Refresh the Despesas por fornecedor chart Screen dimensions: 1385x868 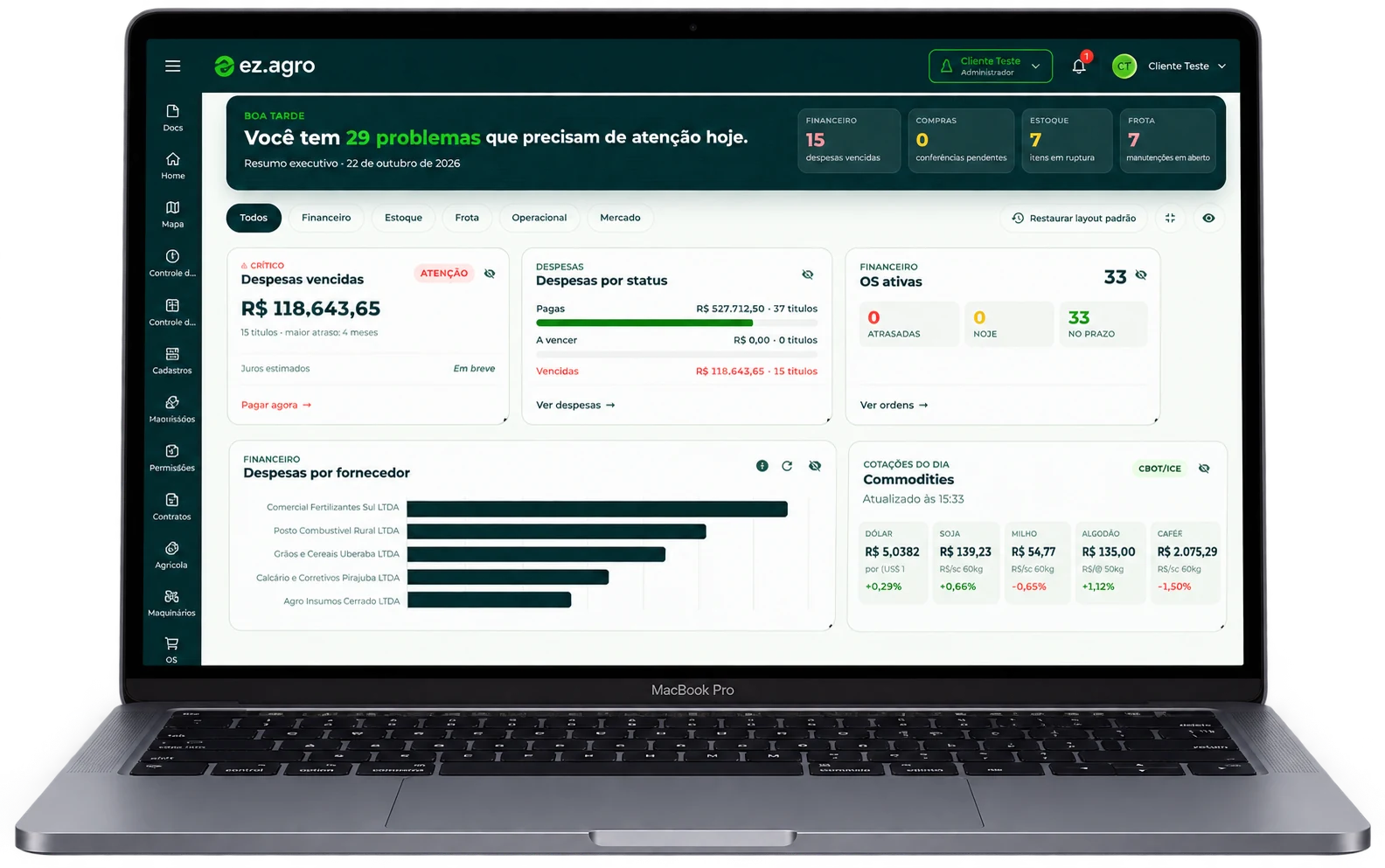pyautogui.click(x=787, y=466)
